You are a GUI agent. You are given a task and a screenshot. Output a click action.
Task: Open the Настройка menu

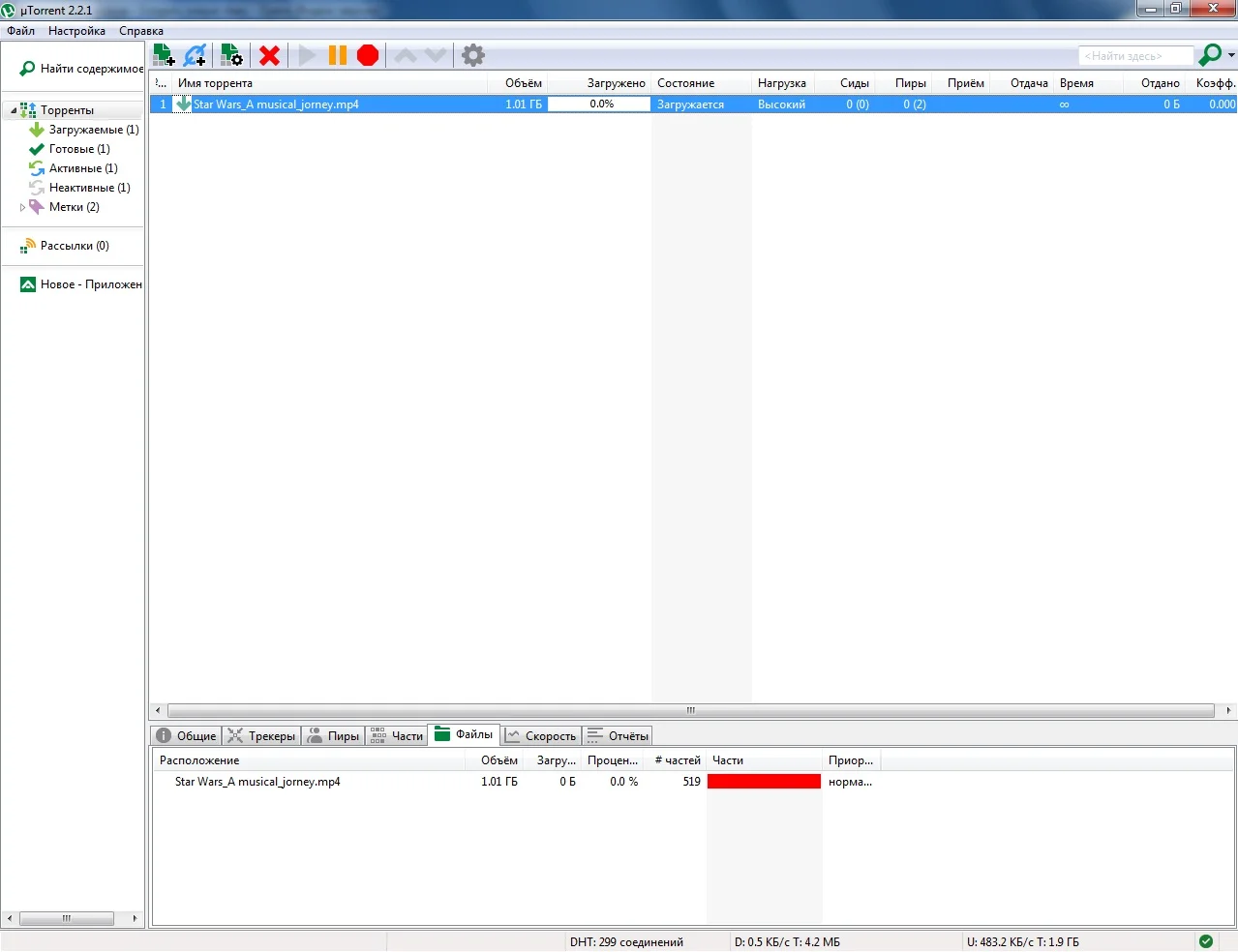pos(76,31)
